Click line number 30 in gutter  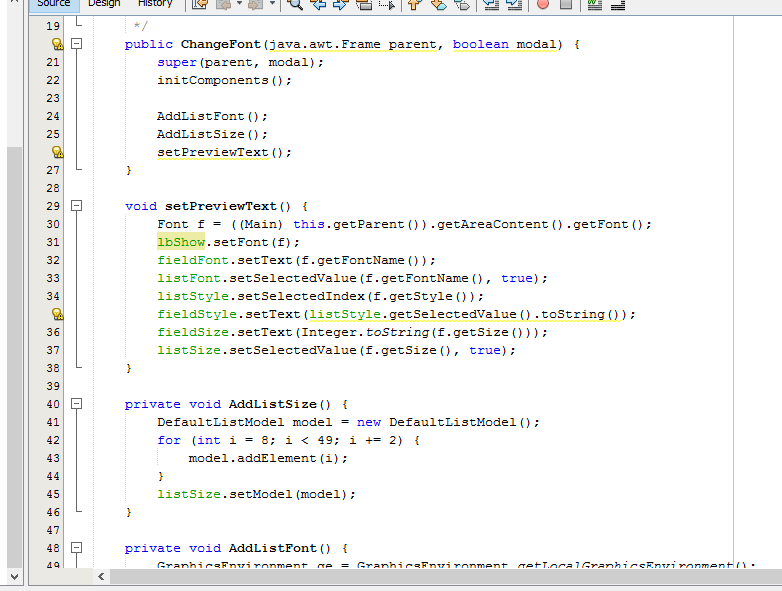pyautogui.click(x=53, y=224)
